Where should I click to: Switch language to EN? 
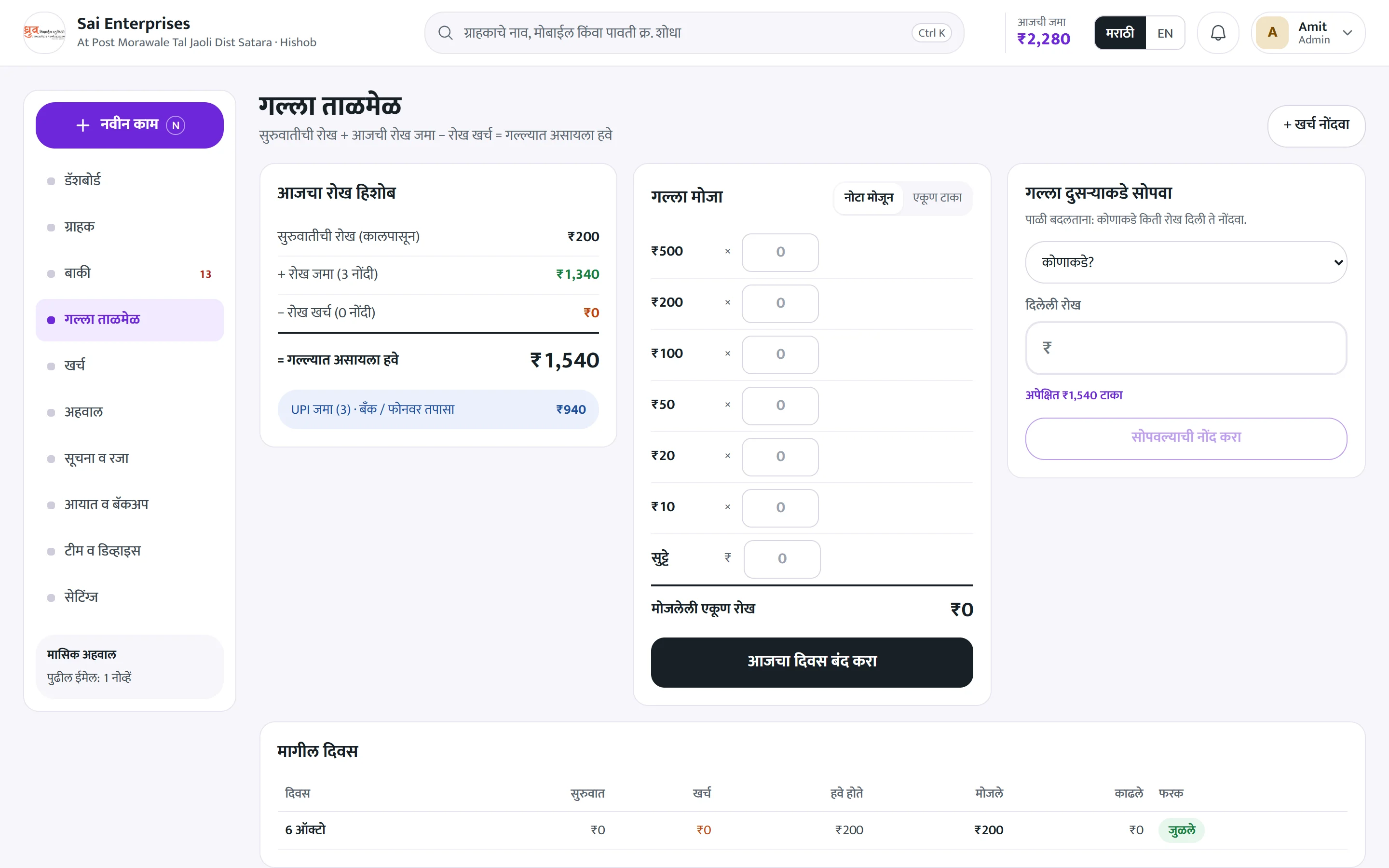click(x=1165, y=33)
